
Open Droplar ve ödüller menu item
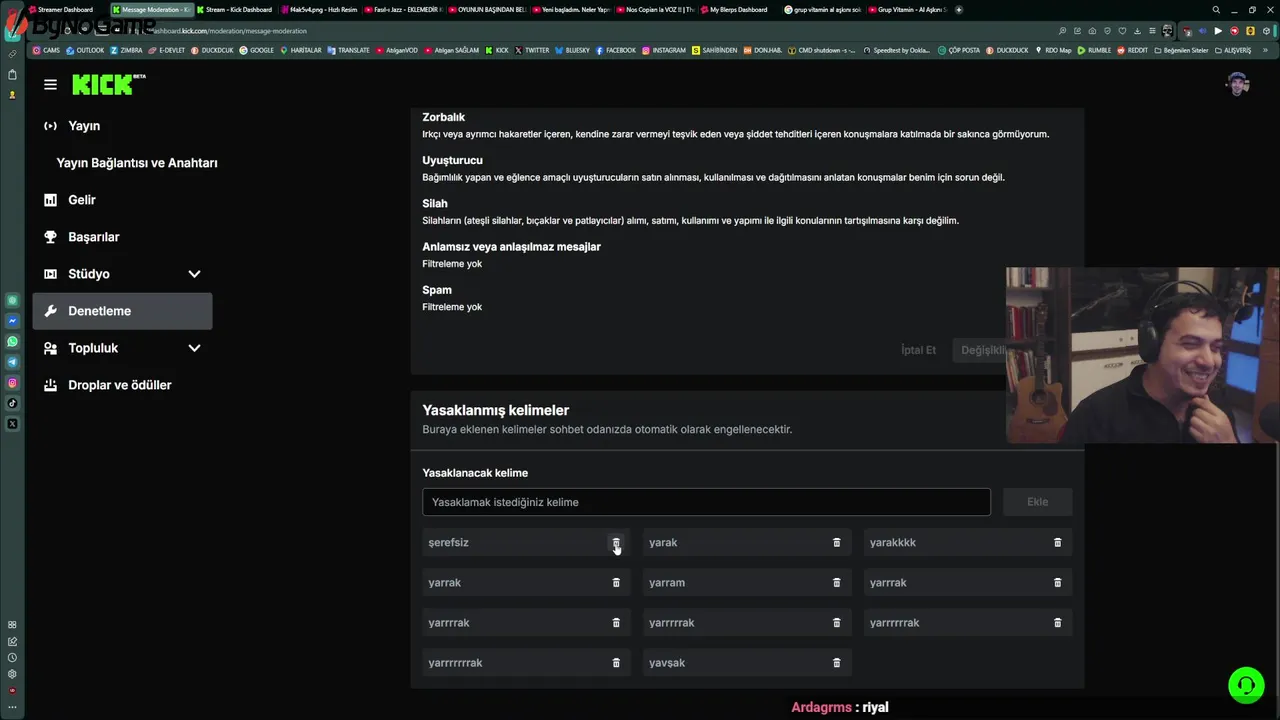click(x=119, y=385)
